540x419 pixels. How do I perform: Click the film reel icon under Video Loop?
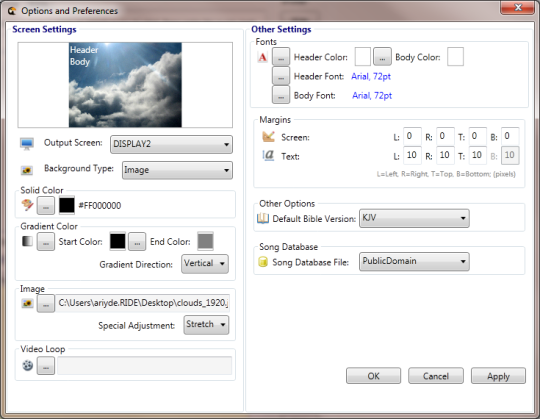coord(28,365)
